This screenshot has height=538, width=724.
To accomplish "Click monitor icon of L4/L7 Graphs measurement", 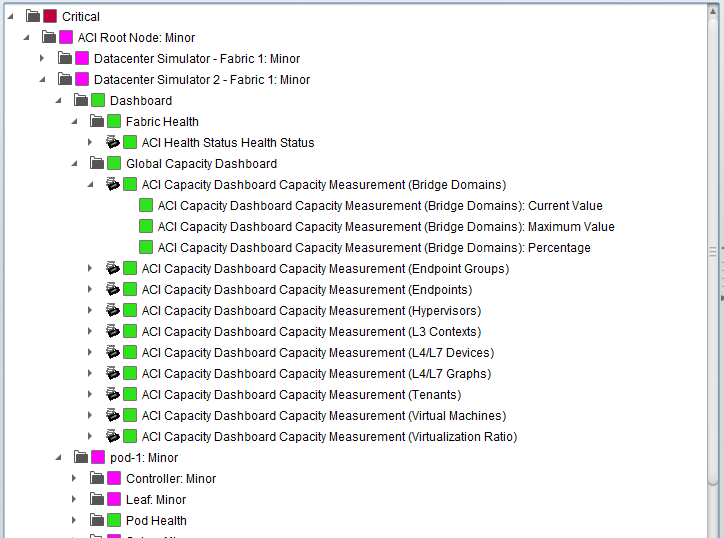I will point(113,373).
